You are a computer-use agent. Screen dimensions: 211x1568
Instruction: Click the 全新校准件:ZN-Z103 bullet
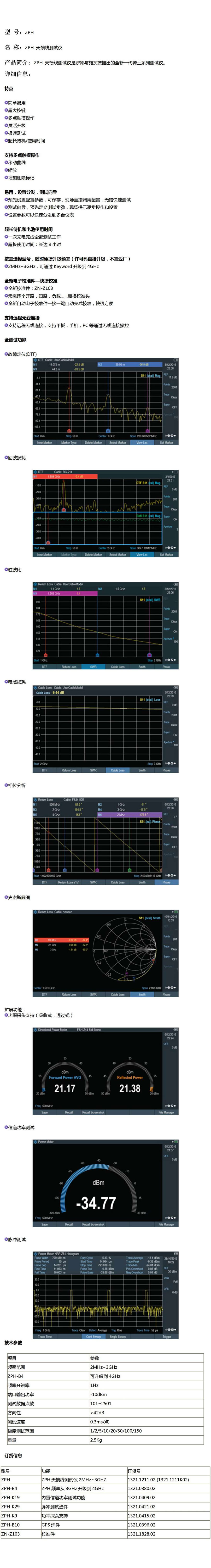point(29,289)
